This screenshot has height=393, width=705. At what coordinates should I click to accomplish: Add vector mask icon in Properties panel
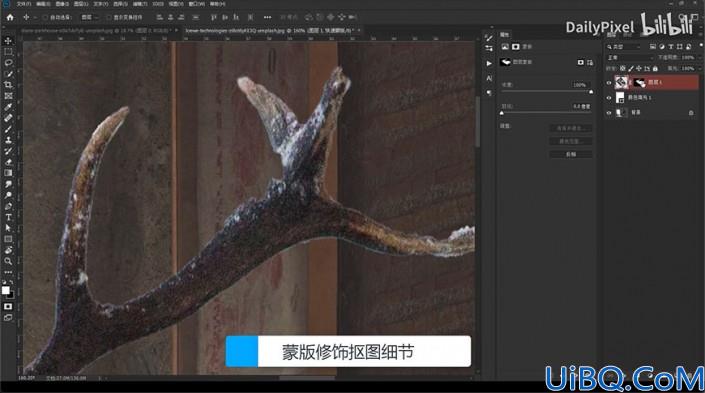click(x=589, y=62)
